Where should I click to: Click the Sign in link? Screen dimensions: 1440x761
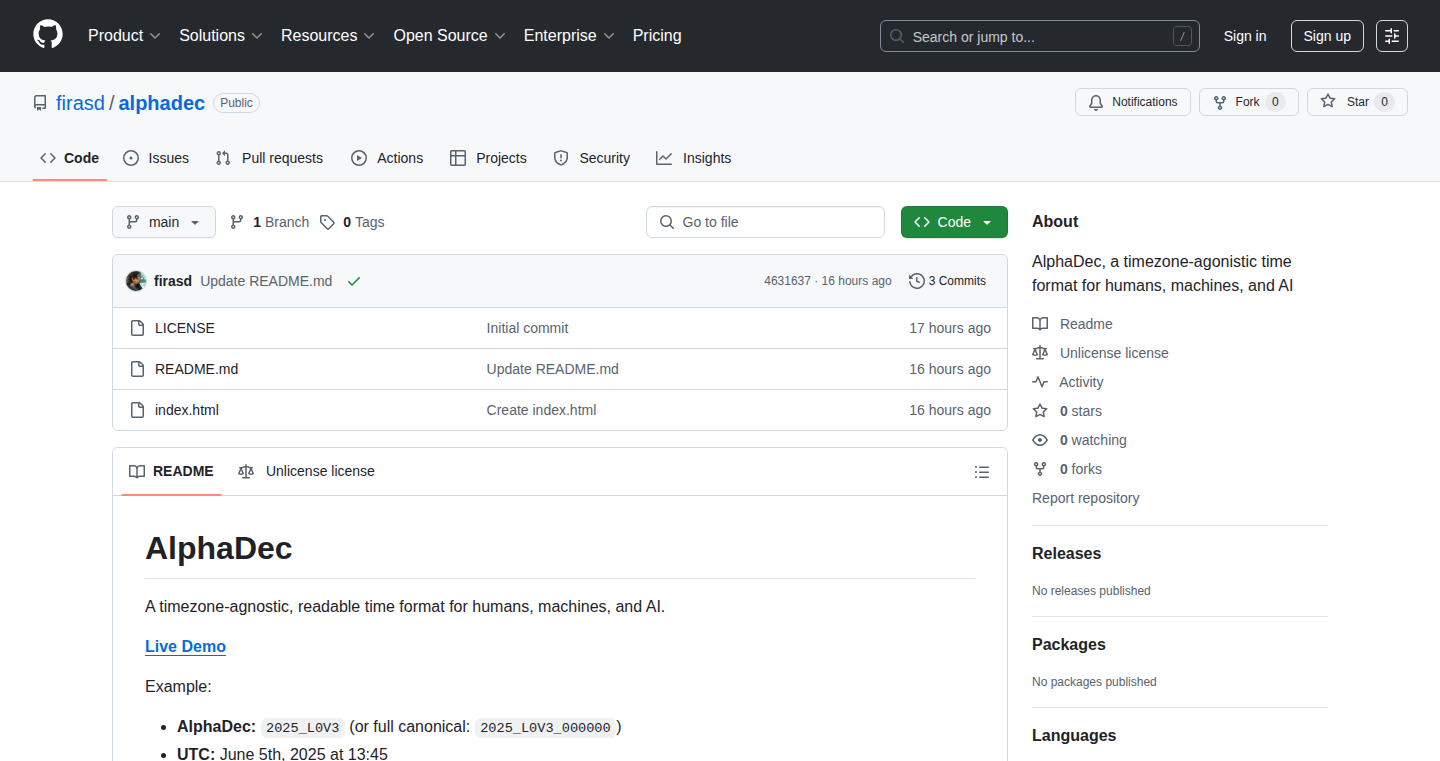pyautogui.click(x=1245, y=36)
